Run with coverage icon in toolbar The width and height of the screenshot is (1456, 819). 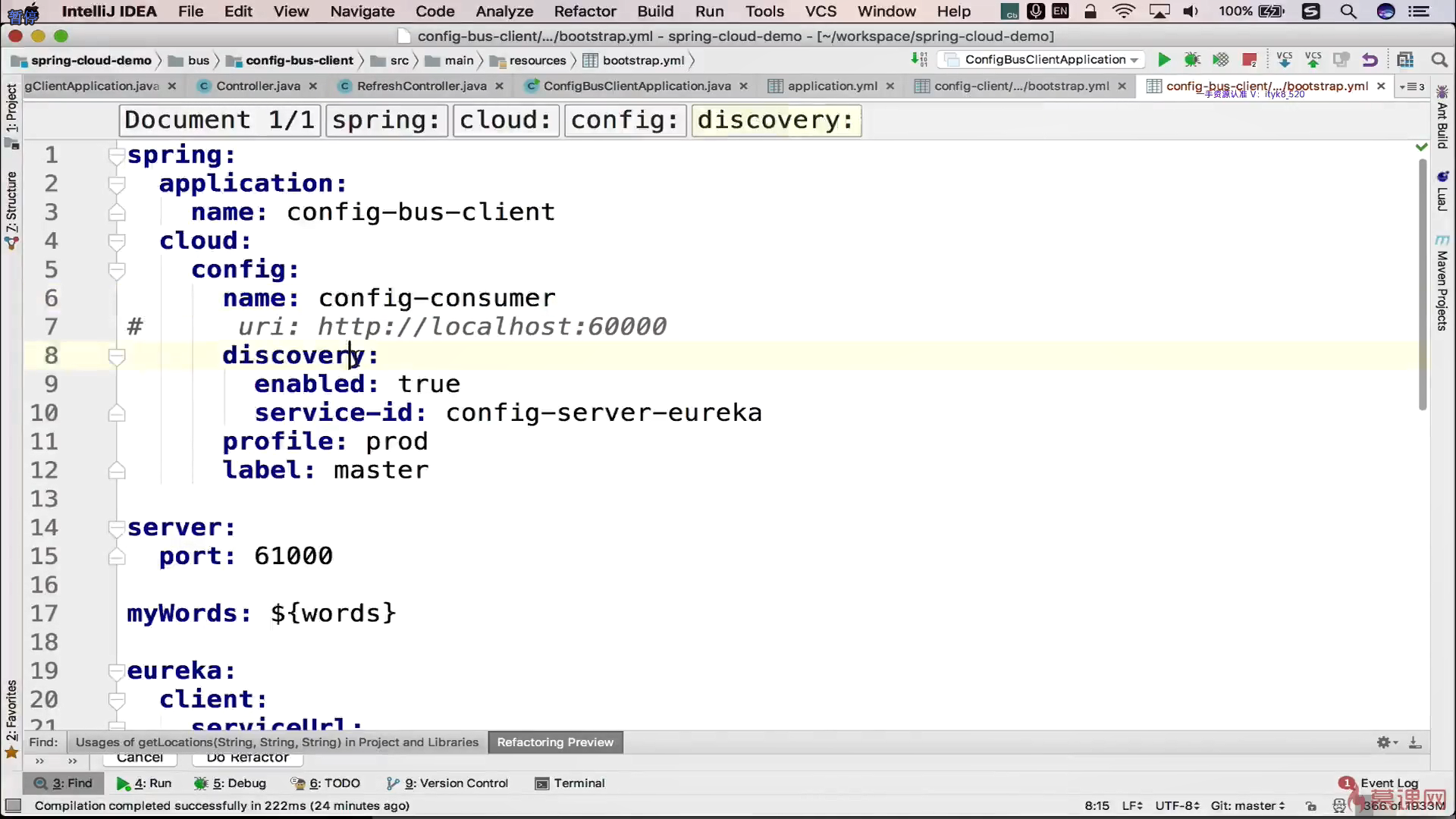[1220, 60]
